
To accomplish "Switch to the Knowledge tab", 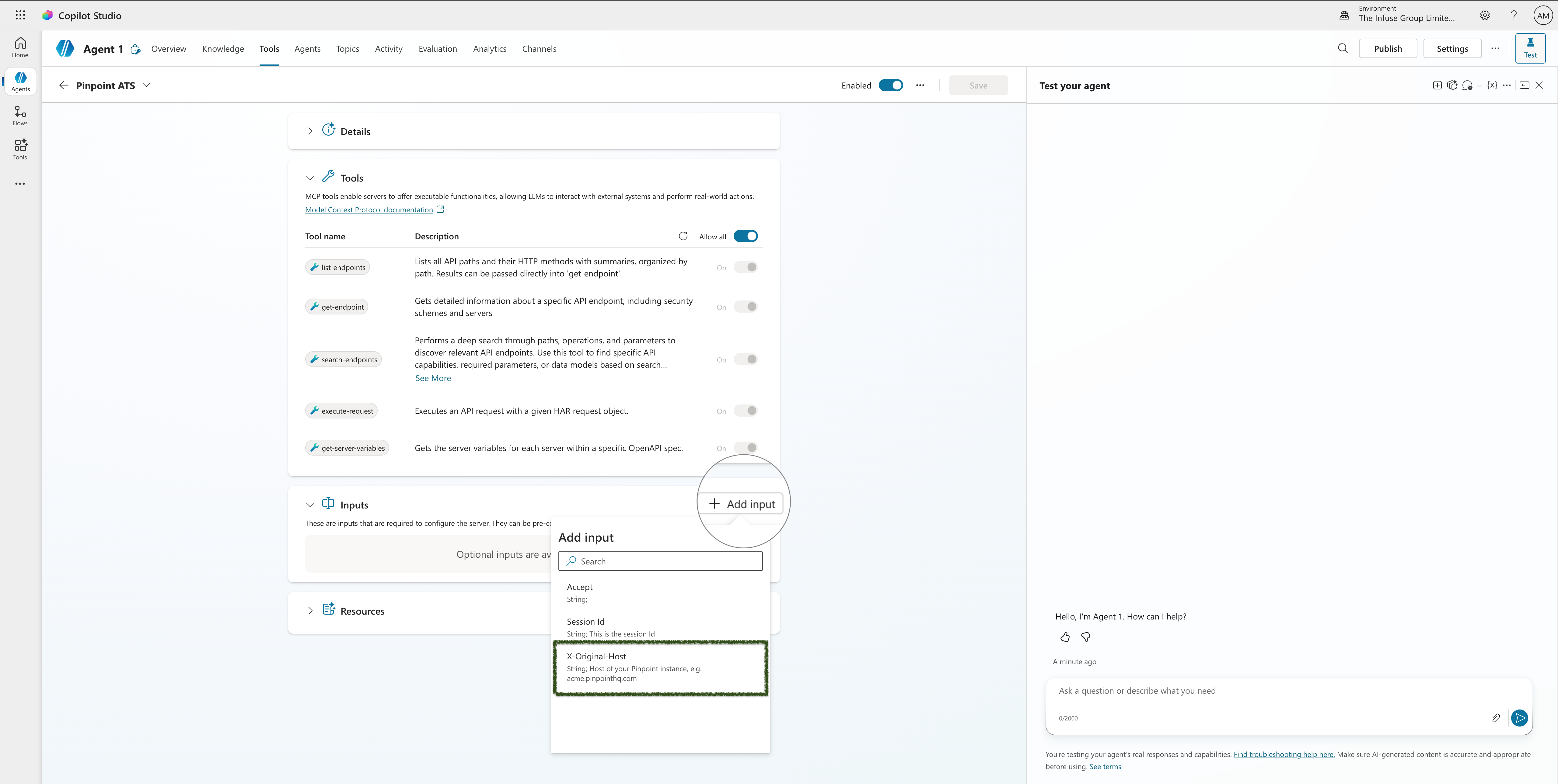I will click(x=223, y=48).
